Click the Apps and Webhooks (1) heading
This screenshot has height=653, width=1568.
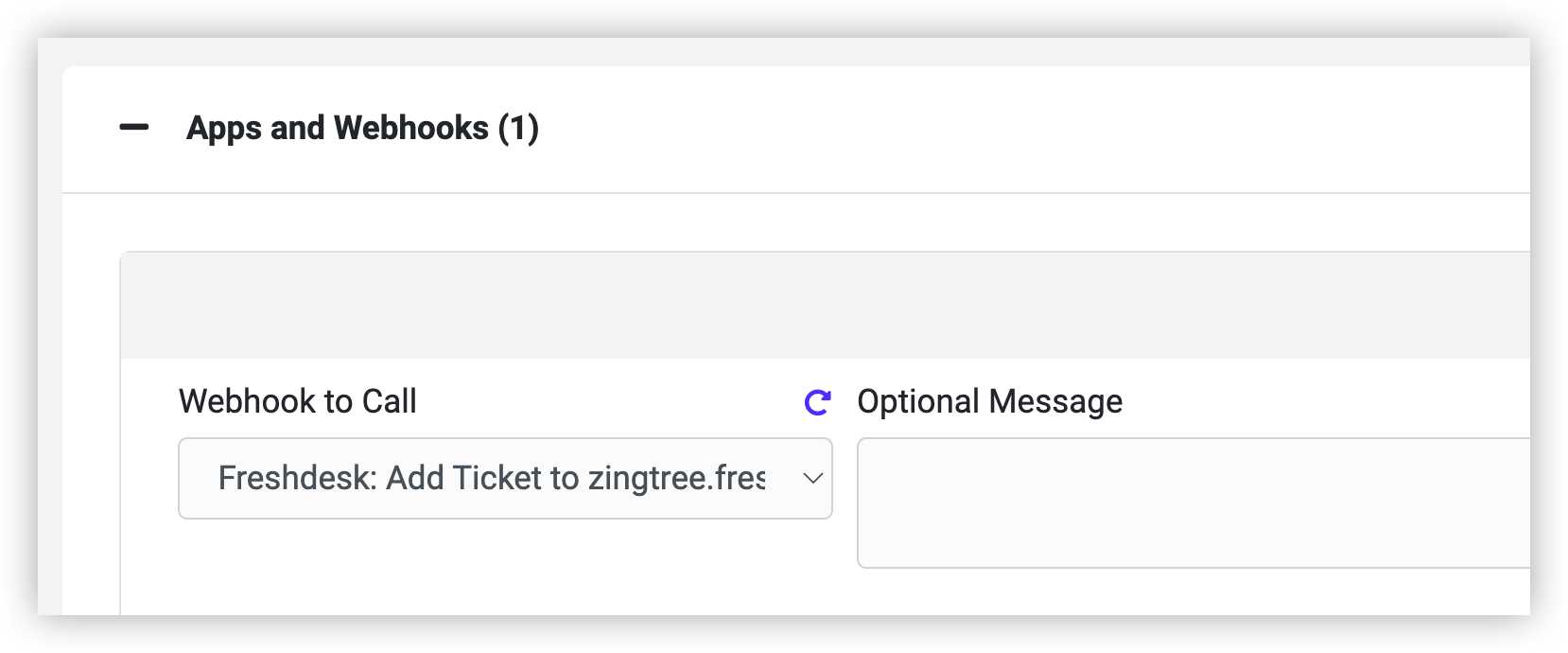362,128
